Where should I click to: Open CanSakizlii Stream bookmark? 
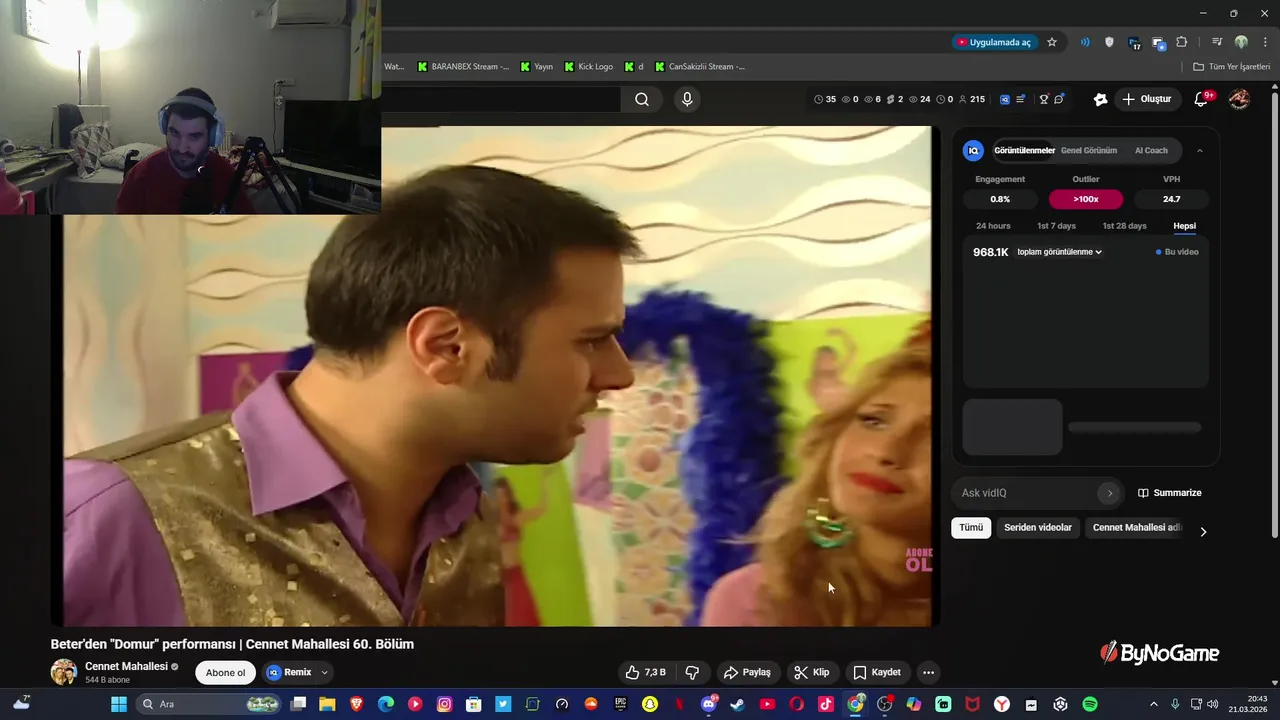click(700, 66)
